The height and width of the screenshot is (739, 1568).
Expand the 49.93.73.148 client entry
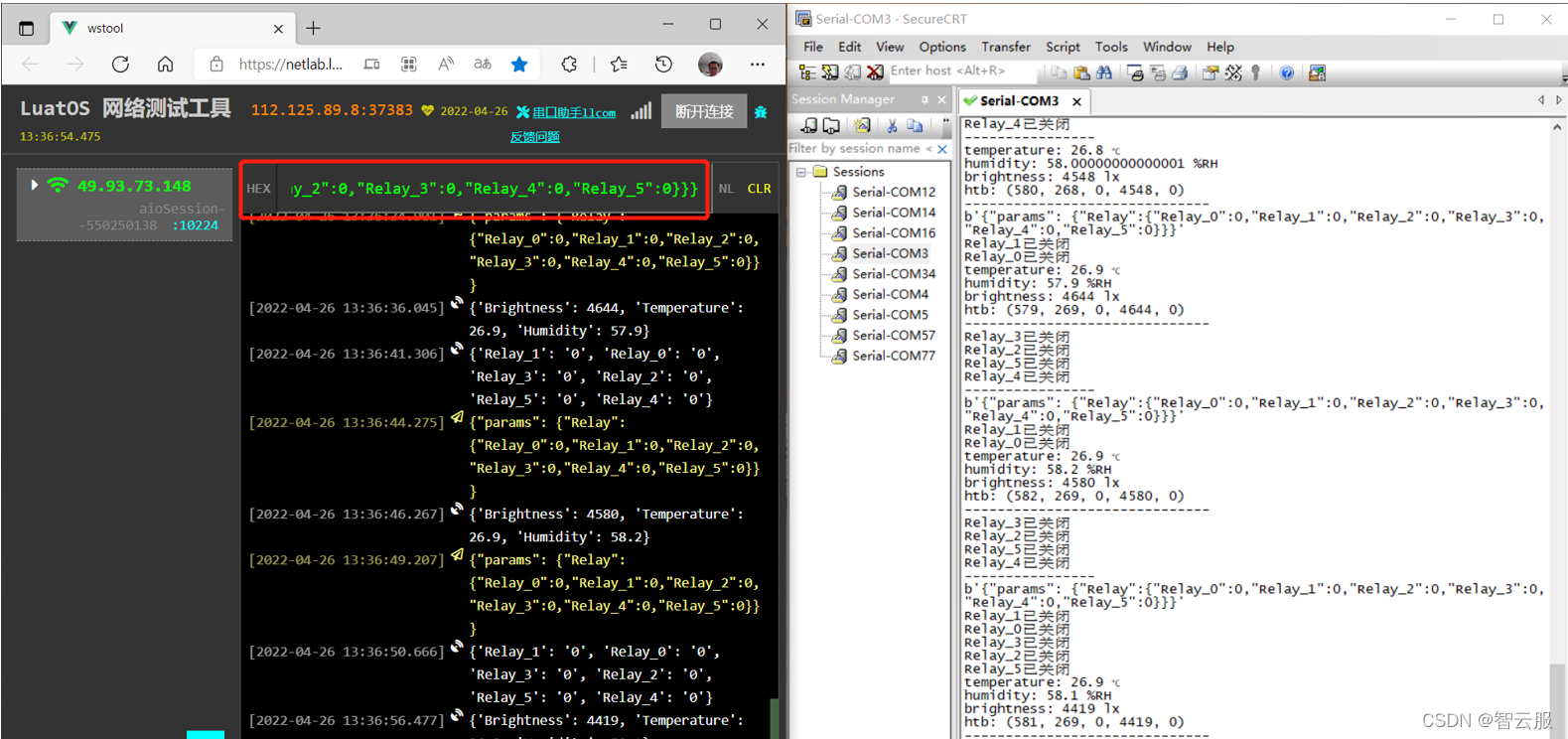pyautogui.click(x=35, y=185)
